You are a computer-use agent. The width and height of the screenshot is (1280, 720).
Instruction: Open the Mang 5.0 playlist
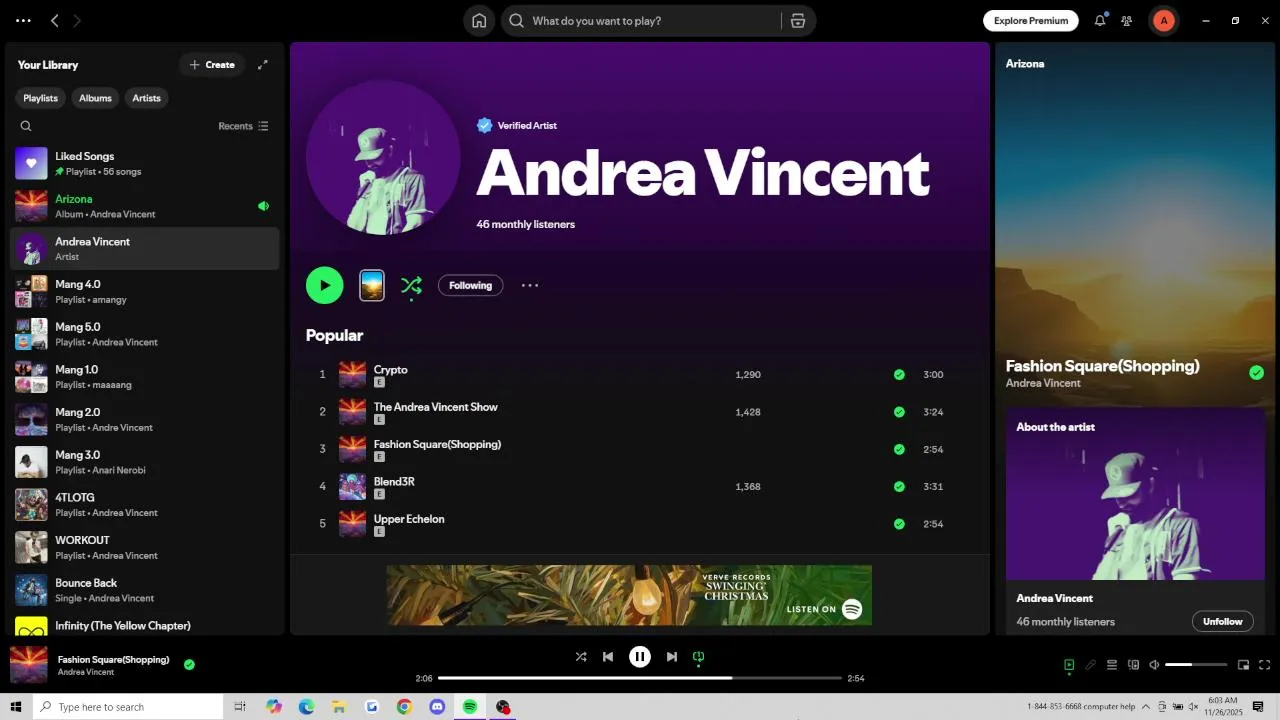click(x=145, y=334)
